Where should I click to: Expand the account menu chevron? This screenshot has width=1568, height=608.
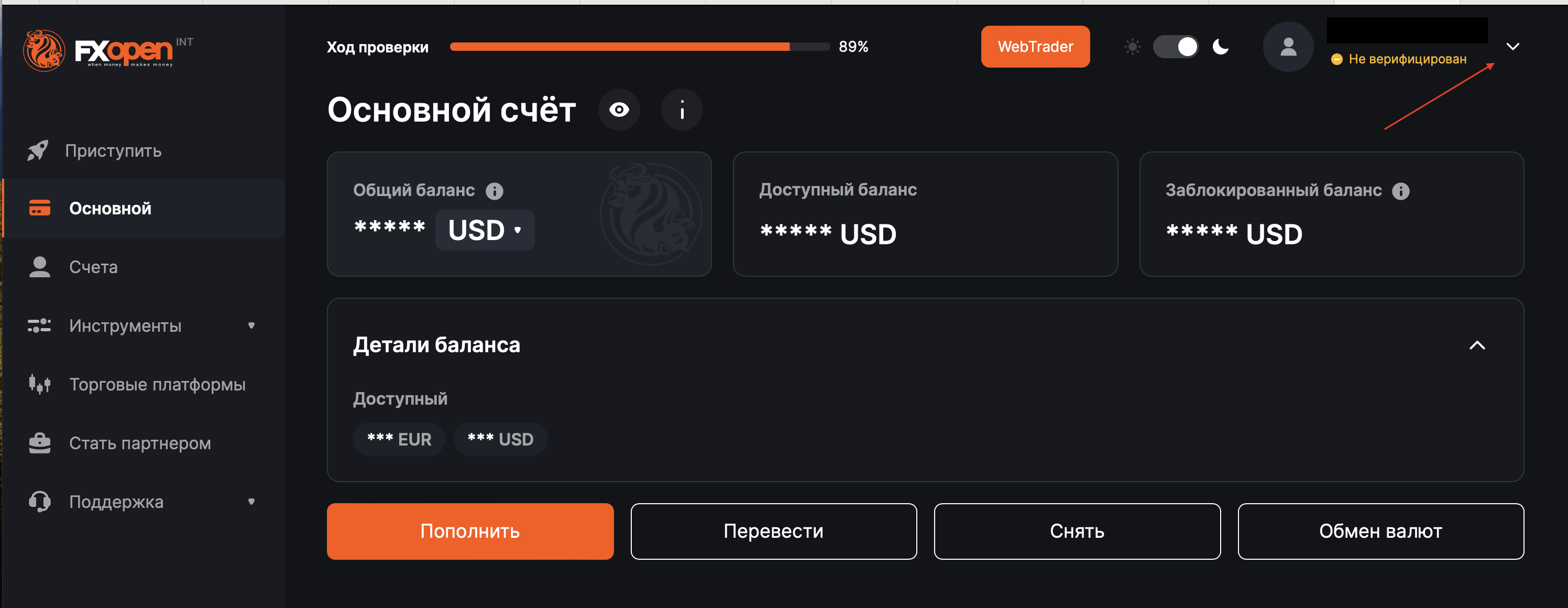(1512, 47)
